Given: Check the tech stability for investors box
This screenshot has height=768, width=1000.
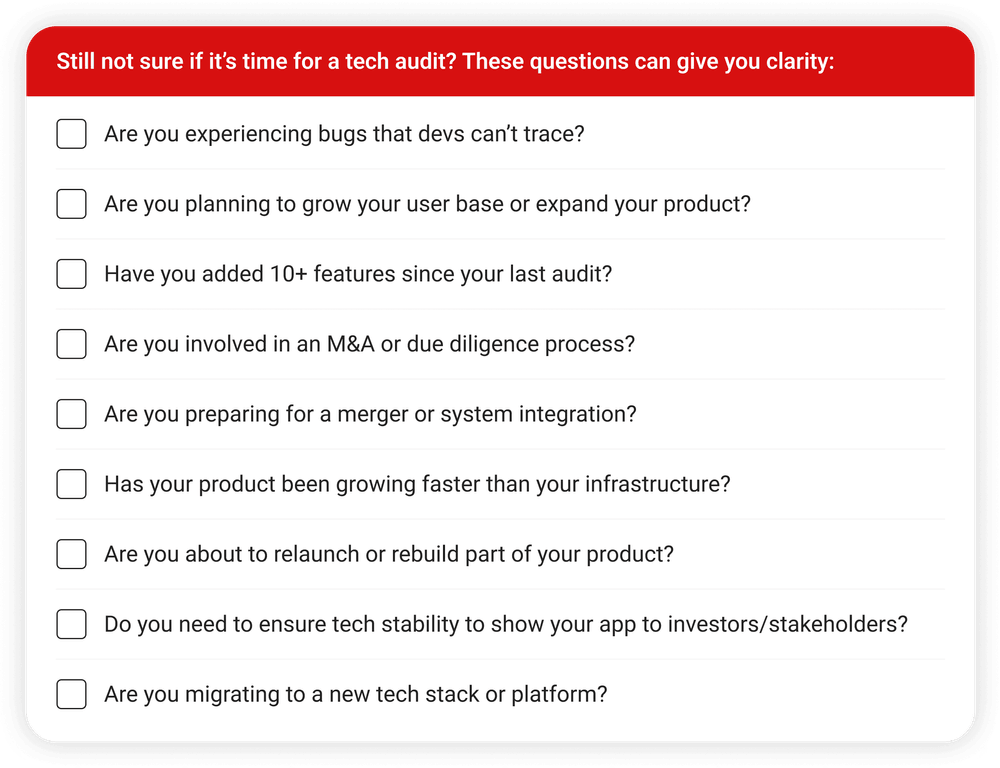Looking at the screenshot, I should (71, 625).
